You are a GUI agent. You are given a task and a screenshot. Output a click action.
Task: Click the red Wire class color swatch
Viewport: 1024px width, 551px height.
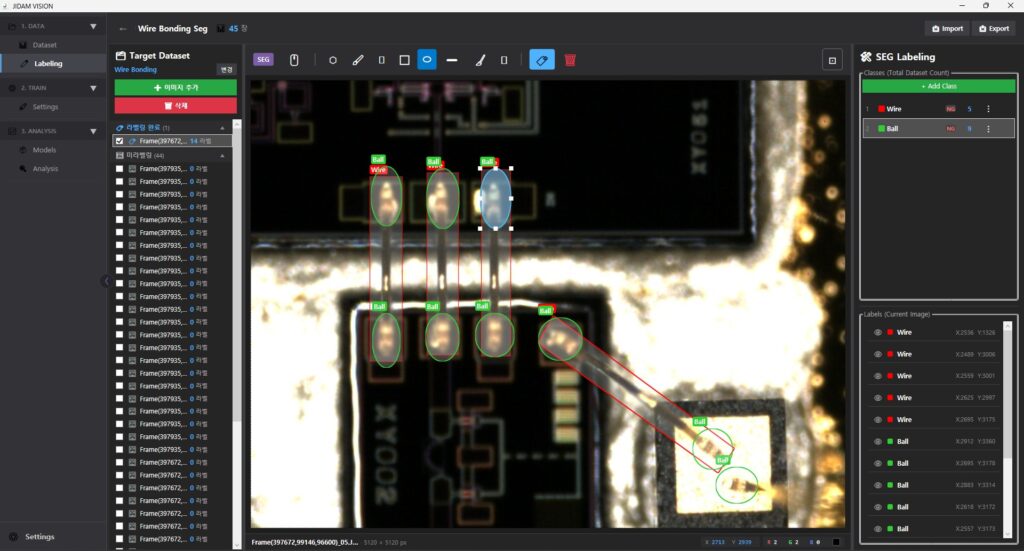tap(881, 109)
